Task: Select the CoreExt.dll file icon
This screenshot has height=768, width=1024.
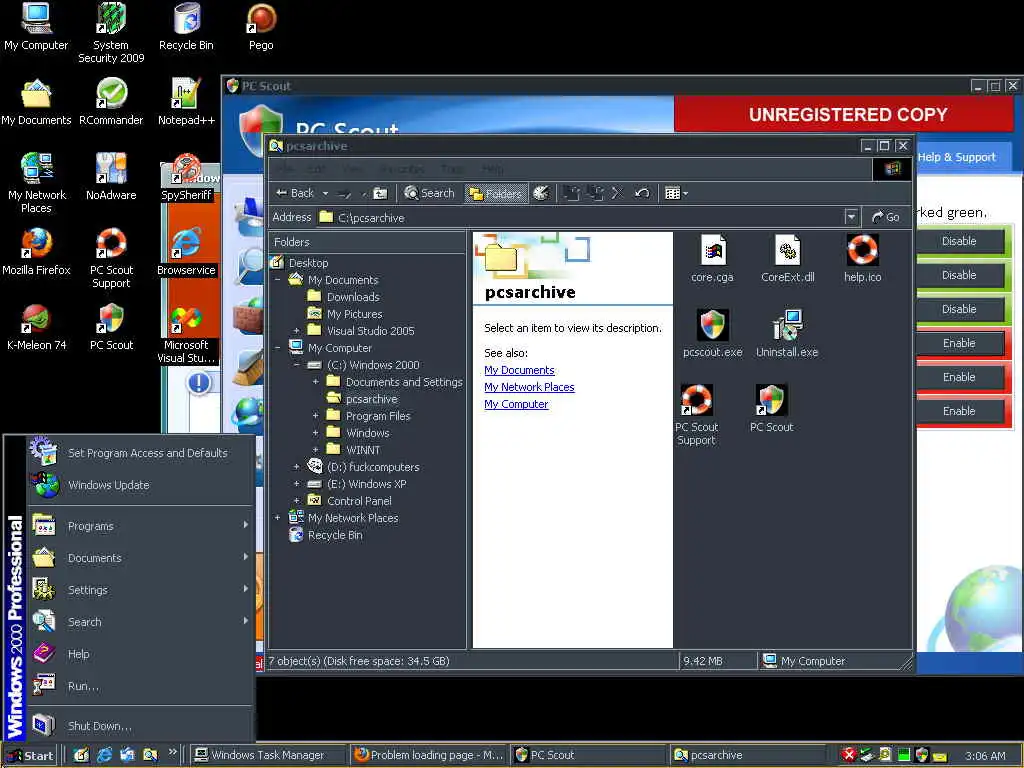Action: click(788, 259)
